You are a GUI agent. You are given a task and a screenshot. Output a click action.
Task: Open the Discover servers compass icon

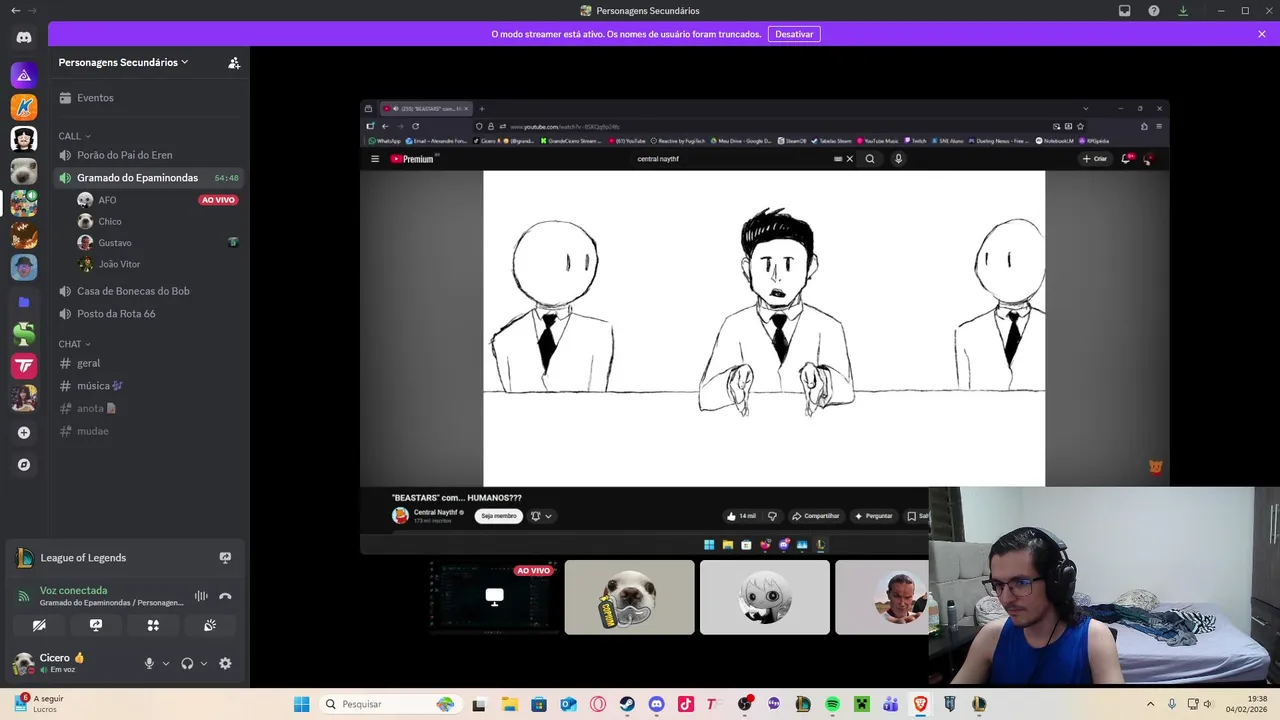click(24, 464)
